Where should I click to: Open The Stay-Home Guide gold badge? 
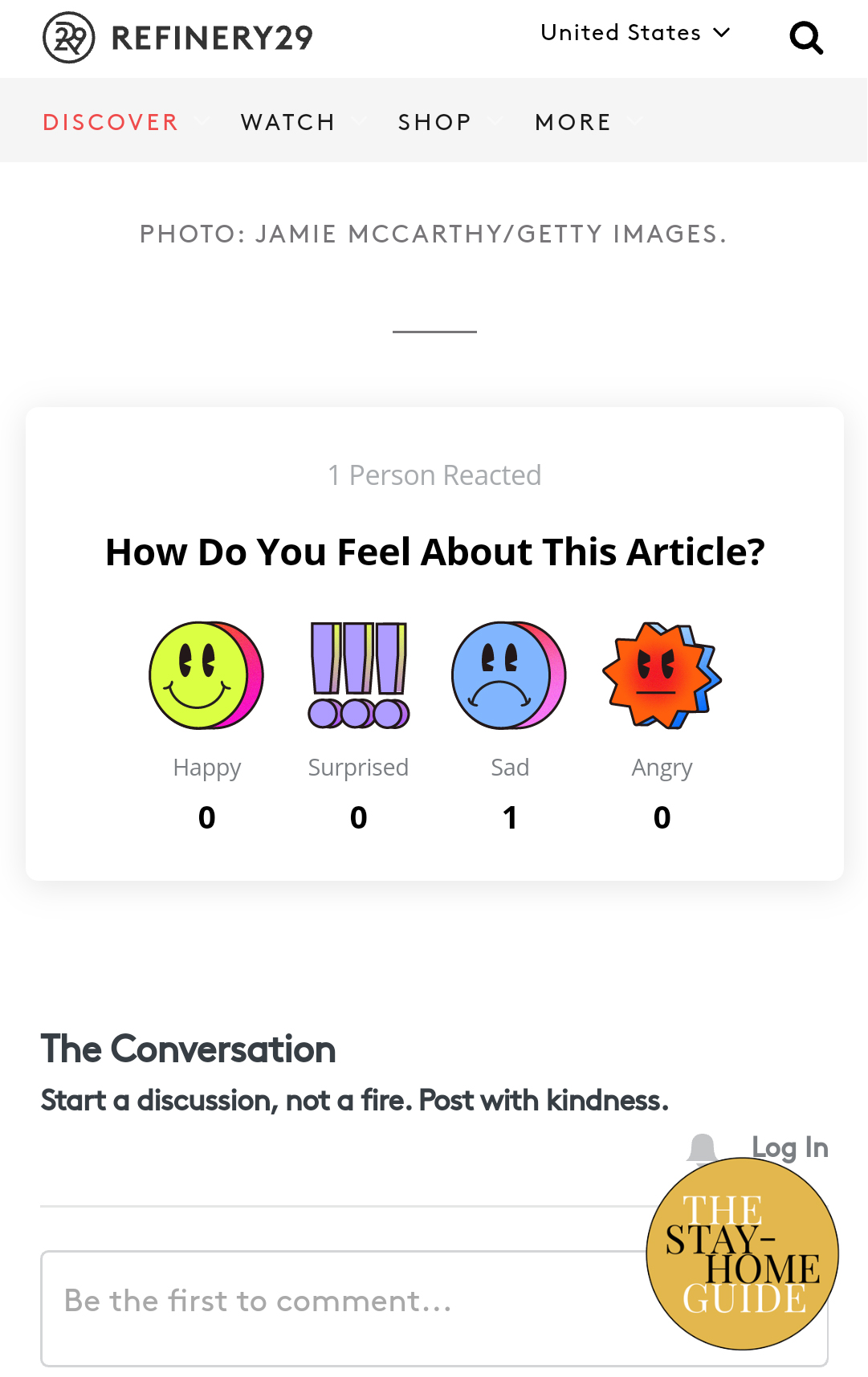(743, 1253)
